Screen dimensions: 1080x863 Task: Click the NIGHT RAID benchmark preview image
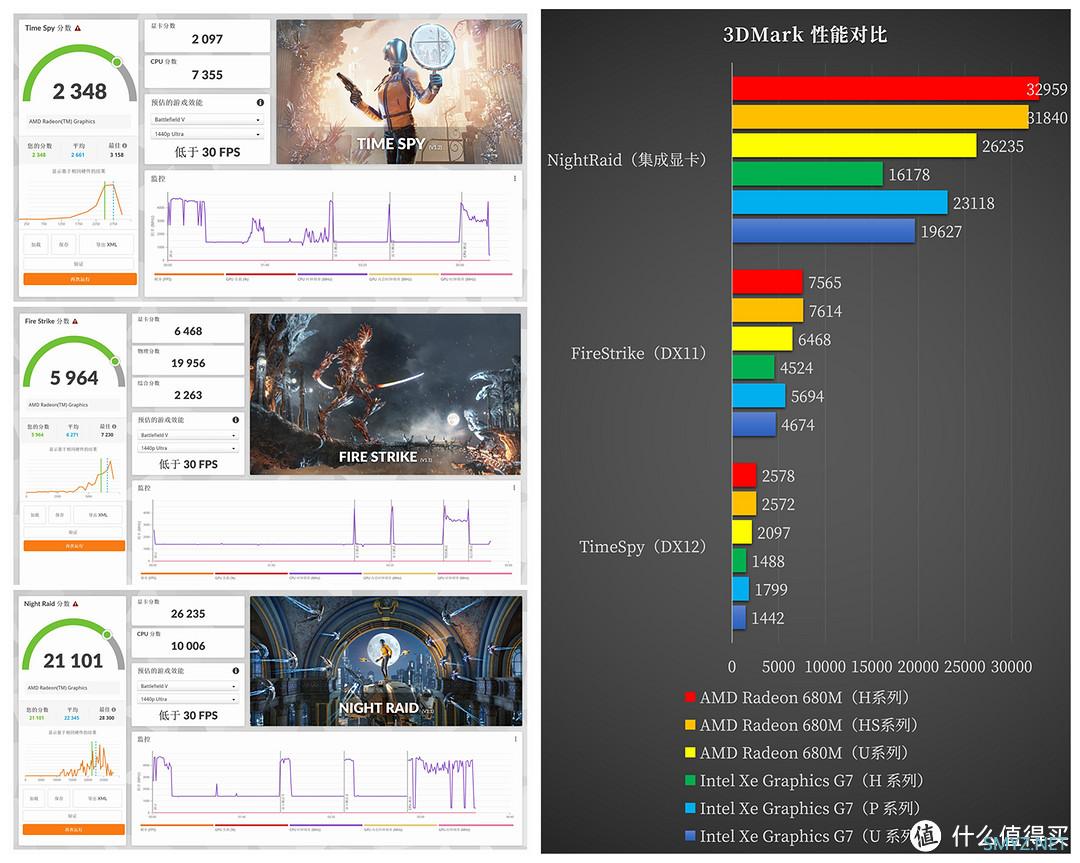pyautogui.click(x=386, y=661)
